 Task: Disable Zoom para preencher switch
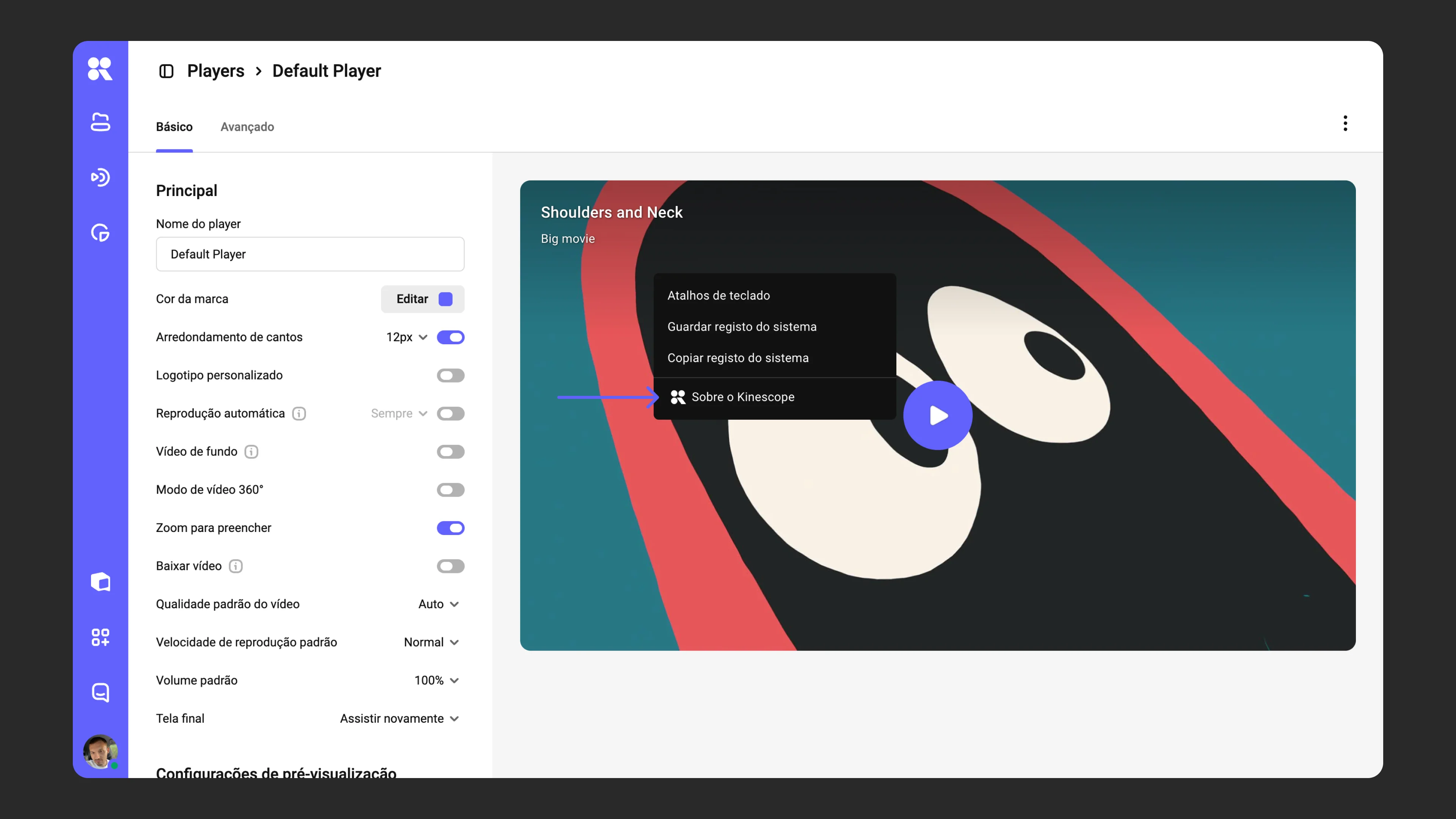(450, 528)
